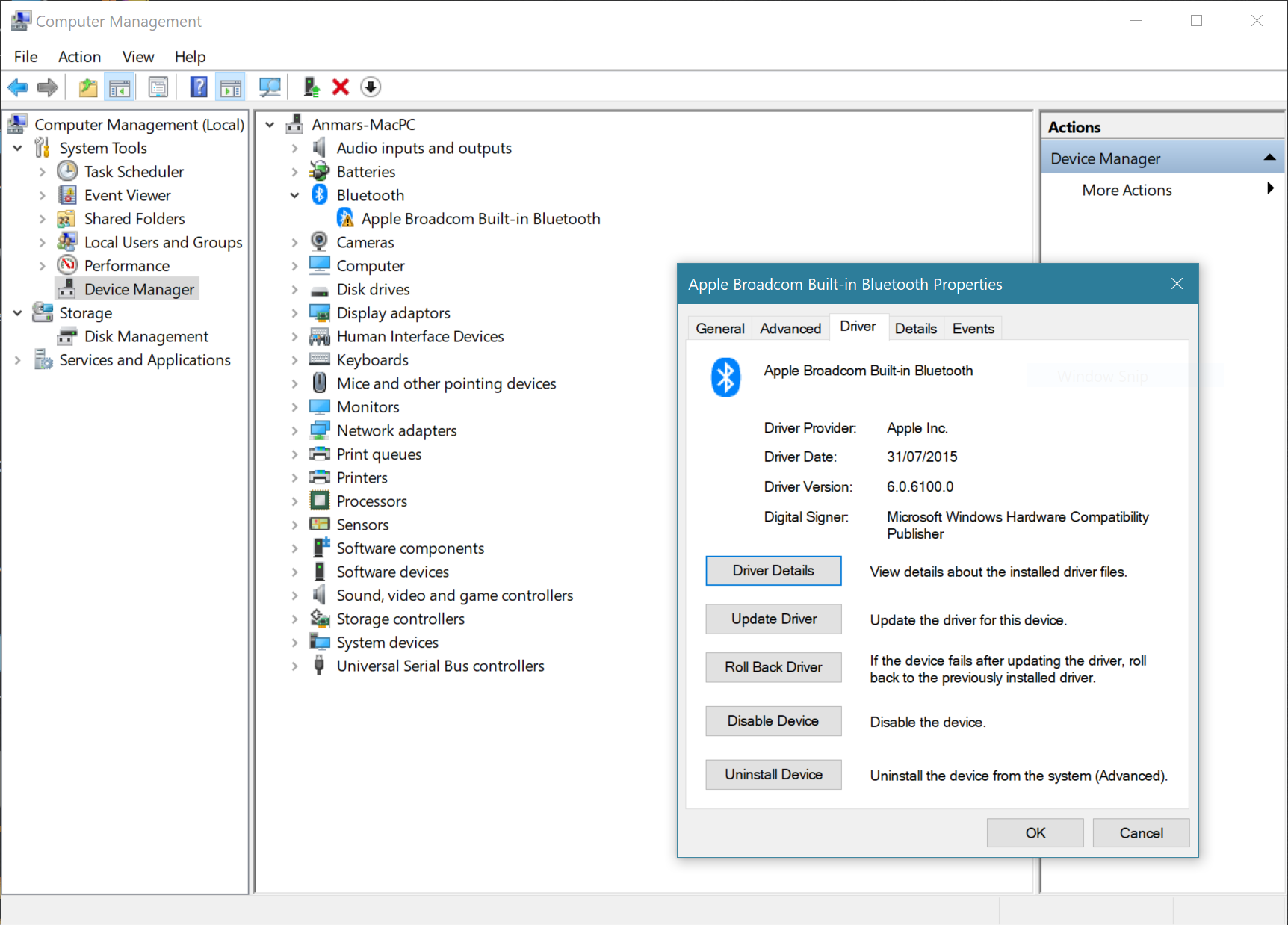Select Apple Broadcom Built-in Bluetooth in tree
The height and width of the screenshot is (925, 1288).
tap(480, 219)
